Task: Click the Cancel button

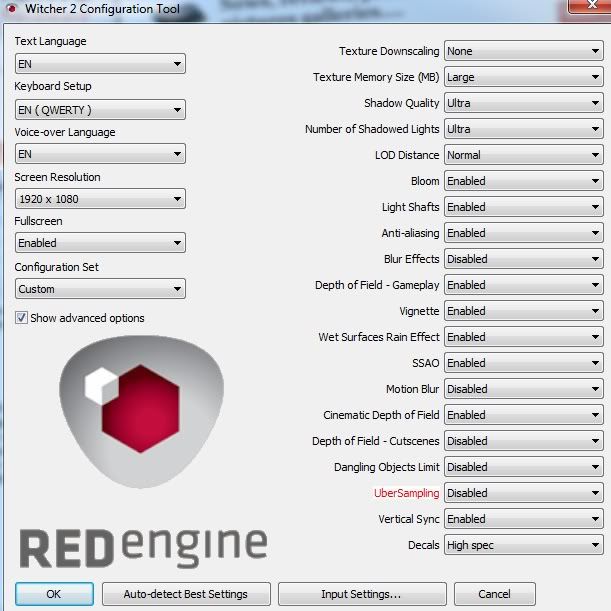Action: pos(494,594)
